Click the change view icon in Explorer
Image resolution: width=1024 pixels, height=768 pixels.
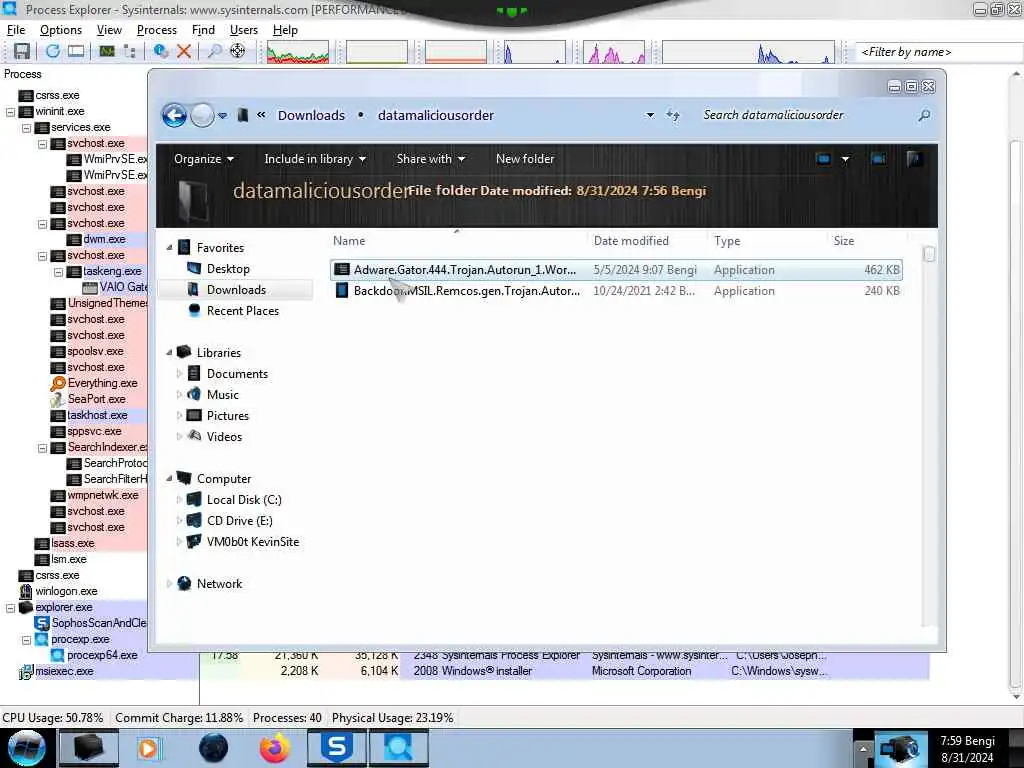pos(824,159)
